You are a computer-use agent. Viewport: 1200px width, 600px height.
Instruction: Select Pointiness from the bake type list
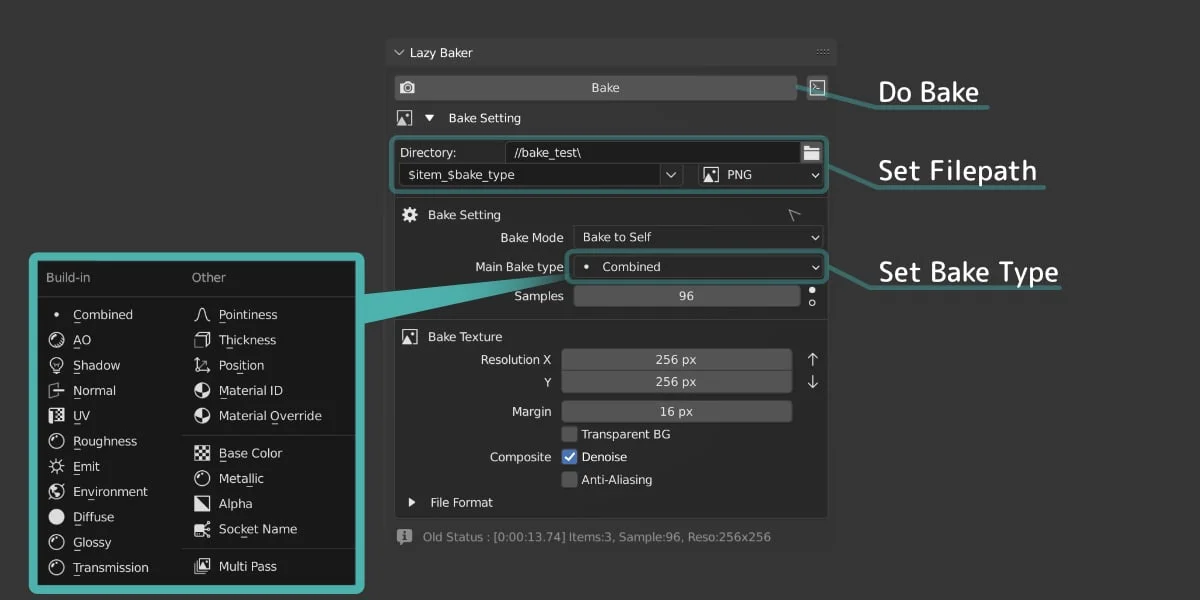click(x=247, y=315)
